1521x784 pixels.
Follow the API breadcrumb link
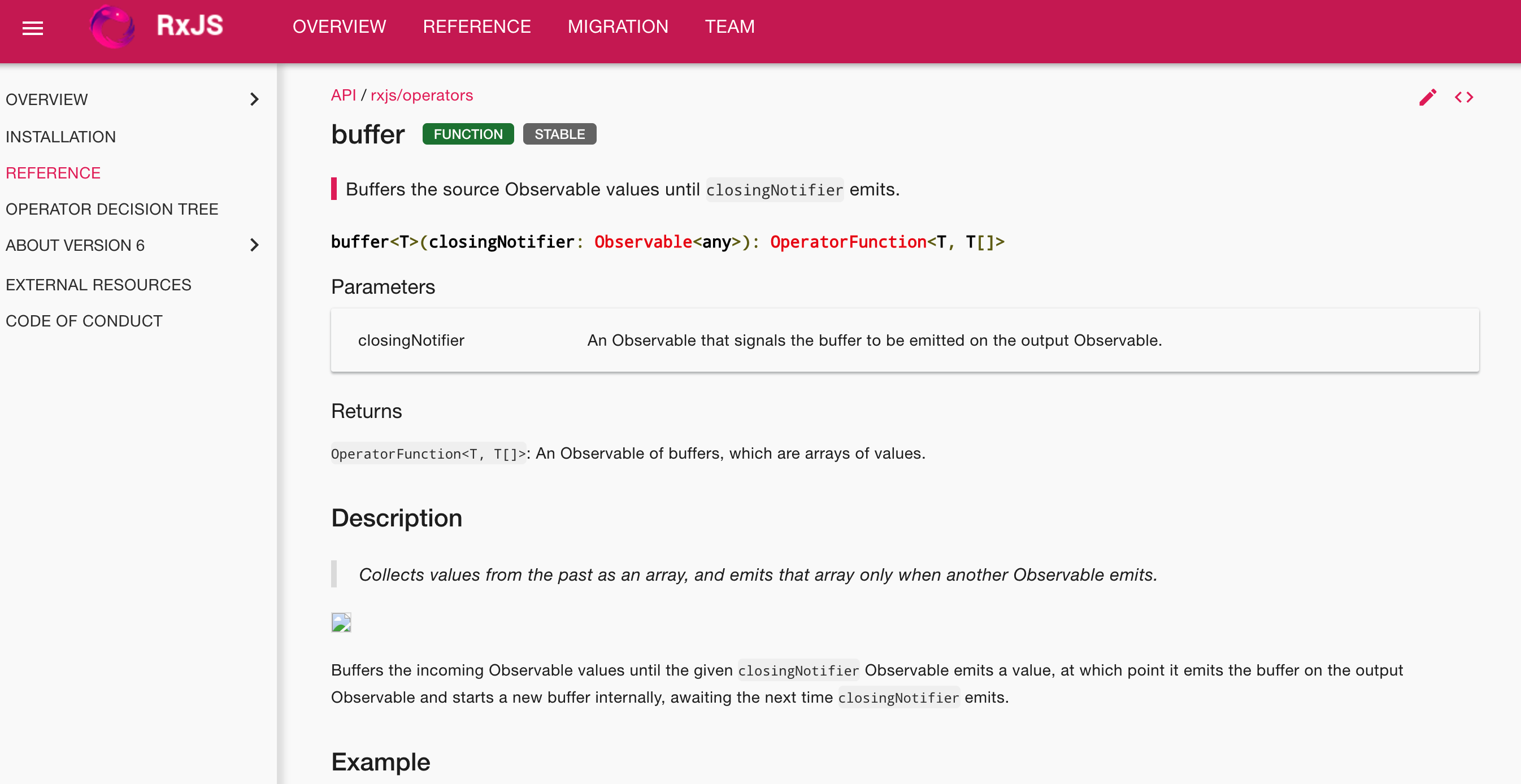click(343, 95)
